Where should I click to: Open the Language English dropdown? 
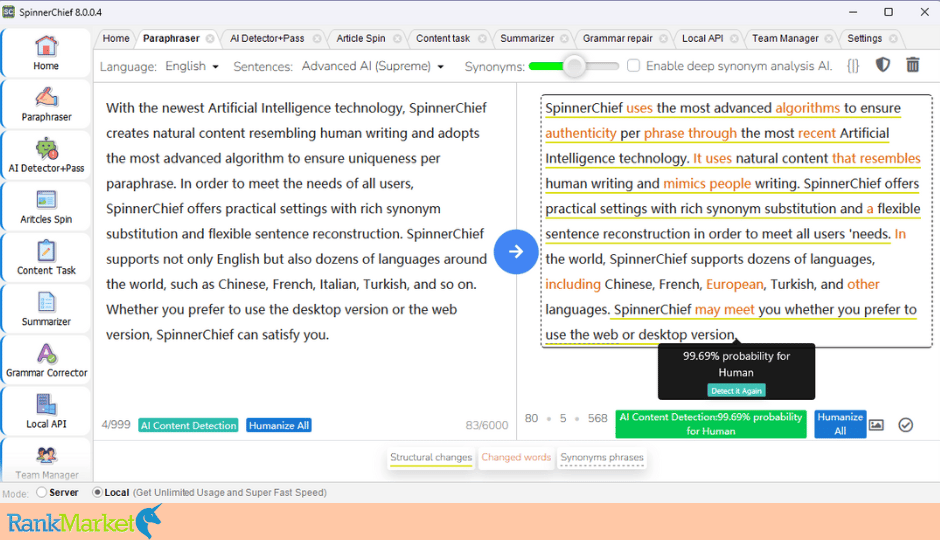pyautogui.click(x=192, y=66)
